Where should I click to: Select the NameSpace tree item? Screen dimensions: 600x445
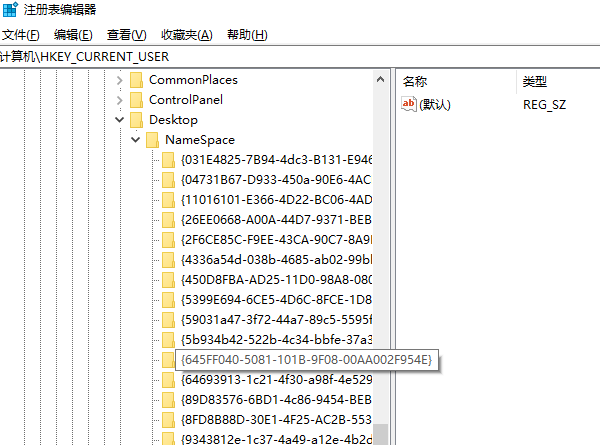click(x=200, y=140)
